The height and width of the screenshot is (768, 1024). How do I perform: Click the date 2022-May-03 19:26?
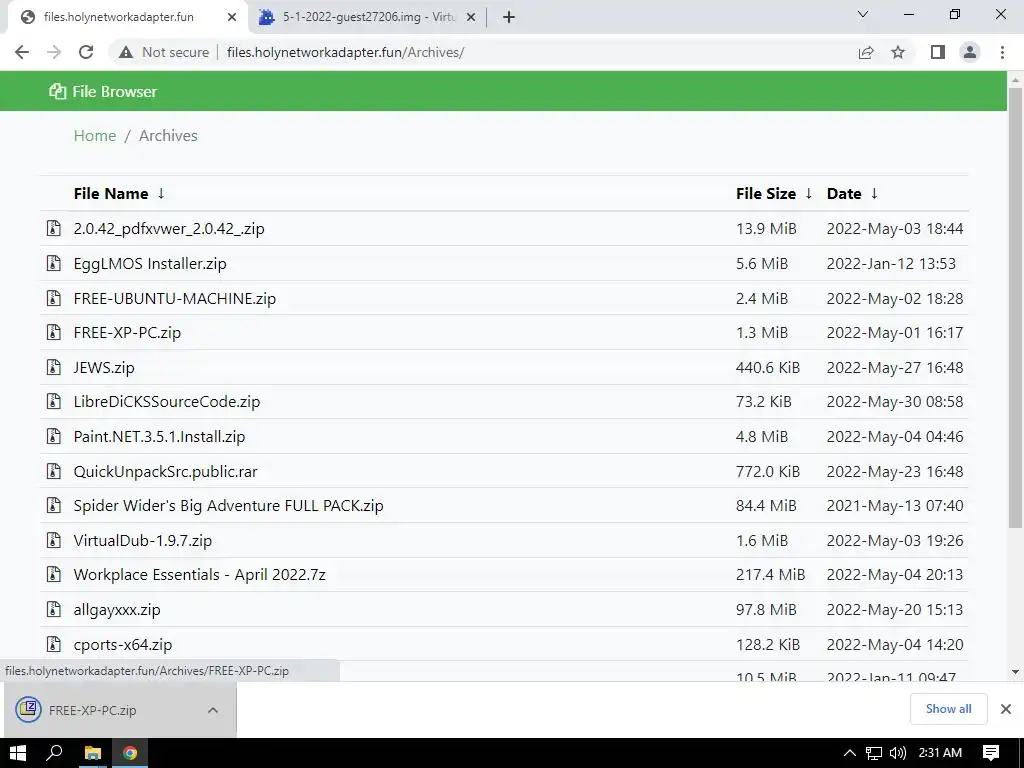(x=895, y=540)
